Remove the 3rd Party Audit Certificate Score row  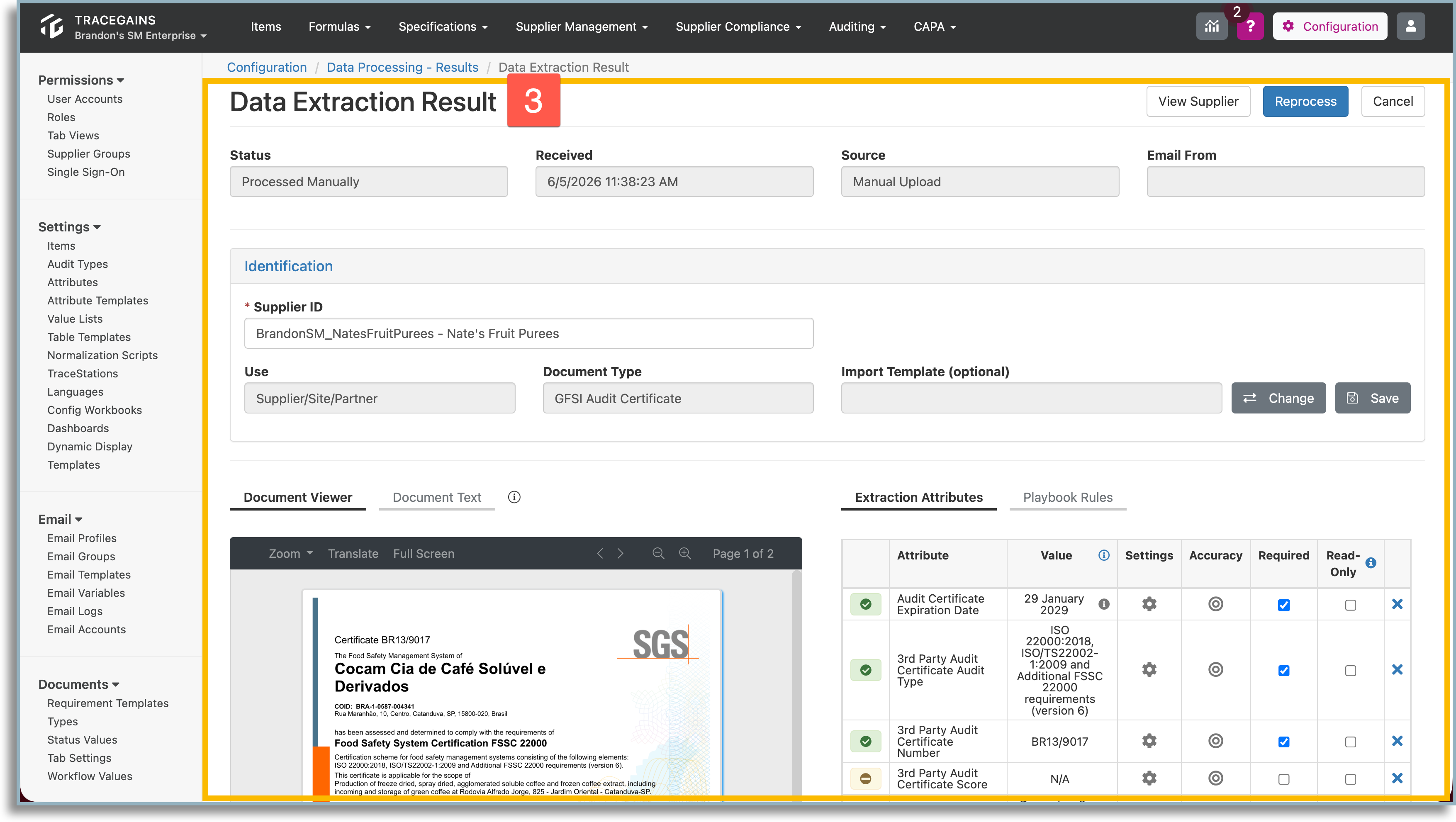[1397, 778]
